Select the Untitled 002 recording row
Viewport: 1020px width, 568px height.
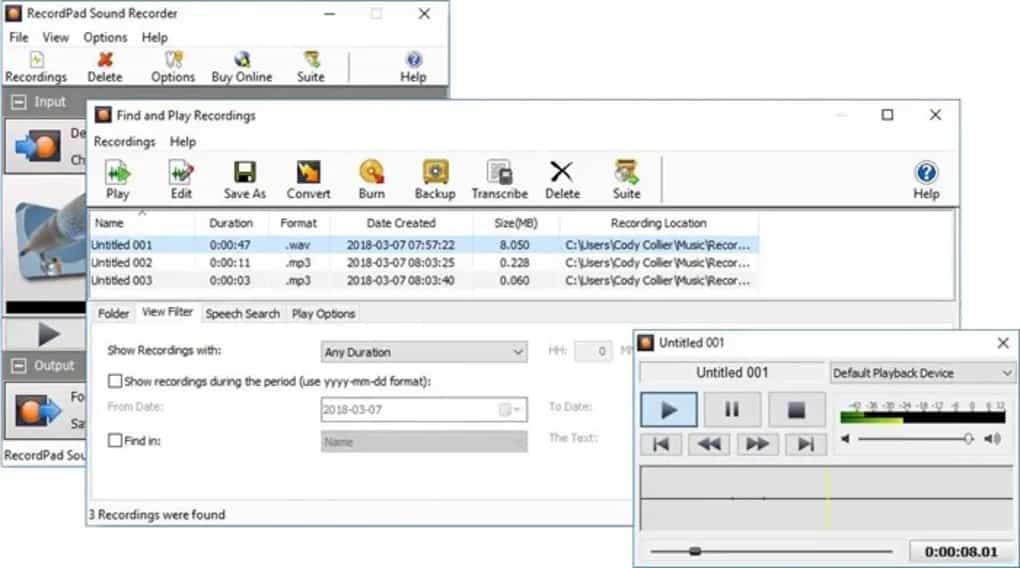(x=122, y=262)
